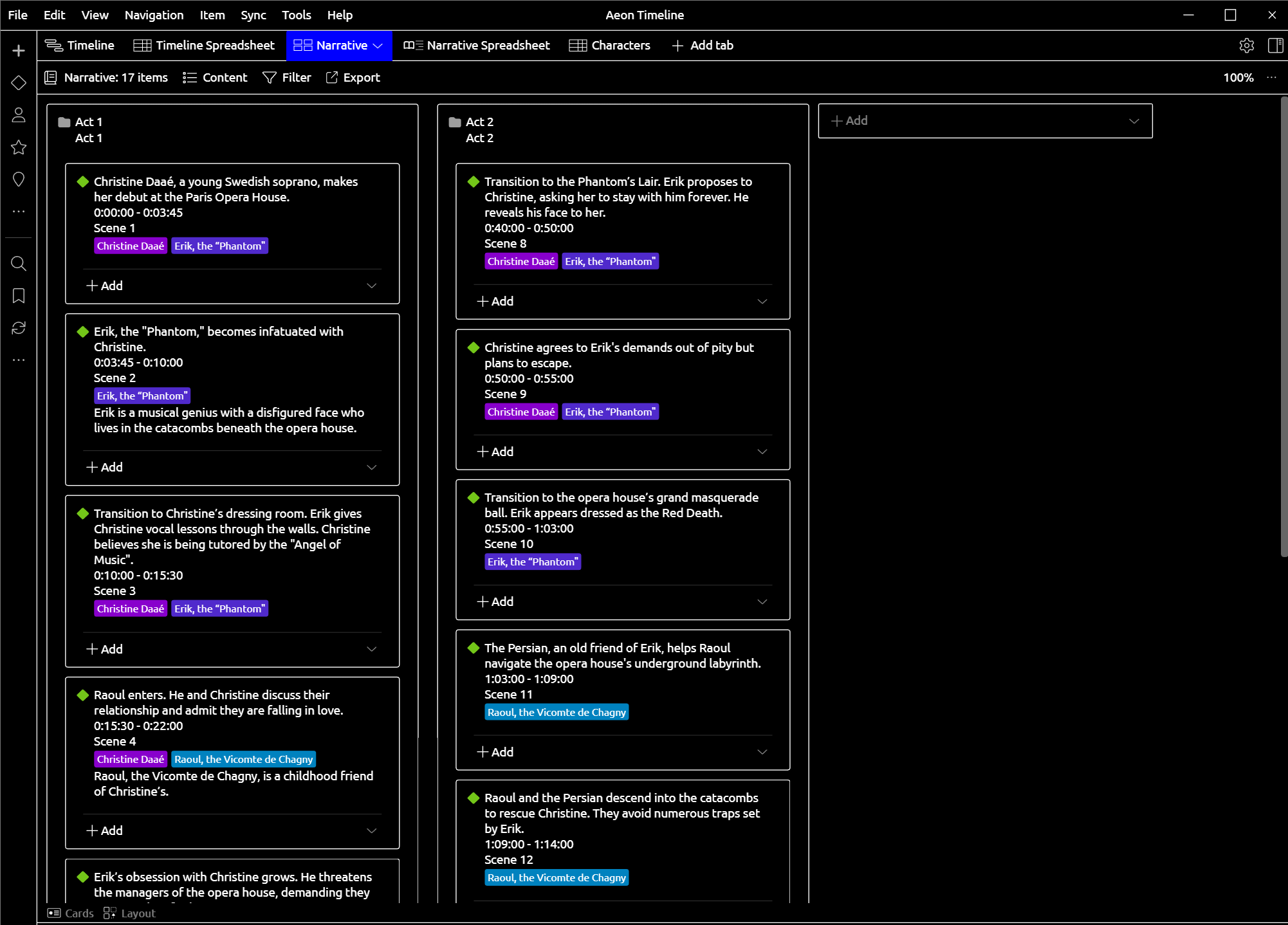1288x925 pixels.
Task: Open the person icon in left sidebar
Action: click(19, 115)
